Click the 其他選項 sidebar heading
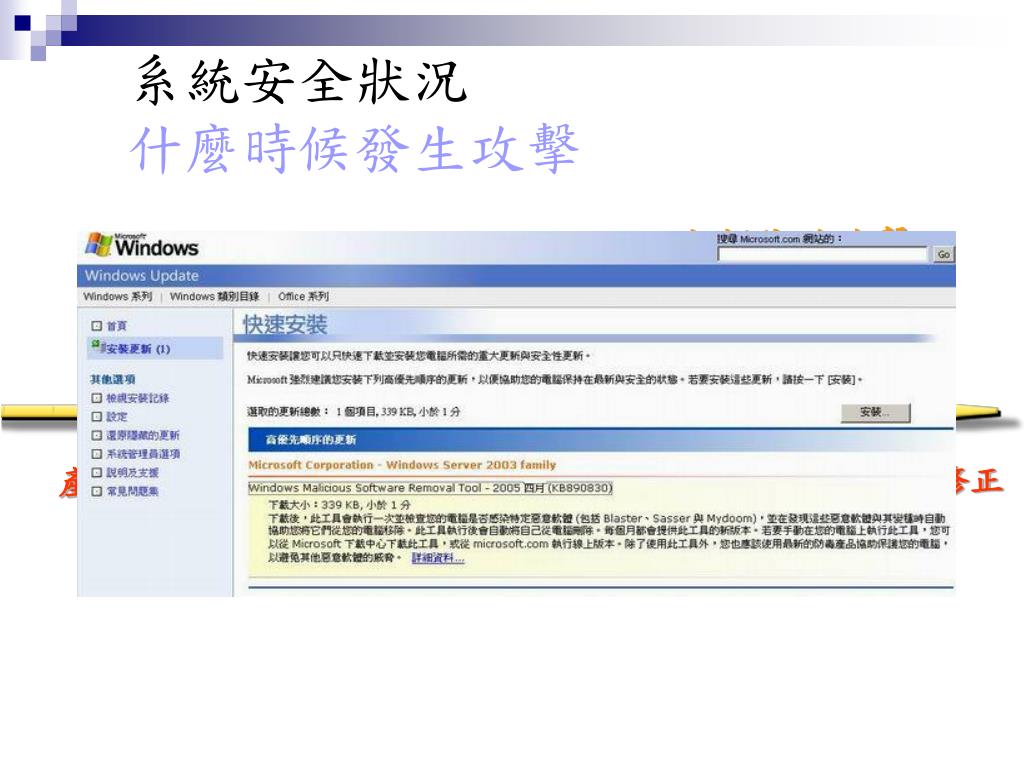The height and width of the screenshot is (768, 1024). tap(112, 379)
